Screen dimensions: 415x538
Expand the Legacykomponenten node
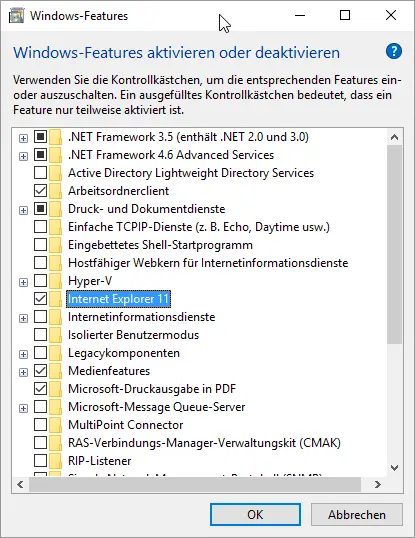pos(23,354)
